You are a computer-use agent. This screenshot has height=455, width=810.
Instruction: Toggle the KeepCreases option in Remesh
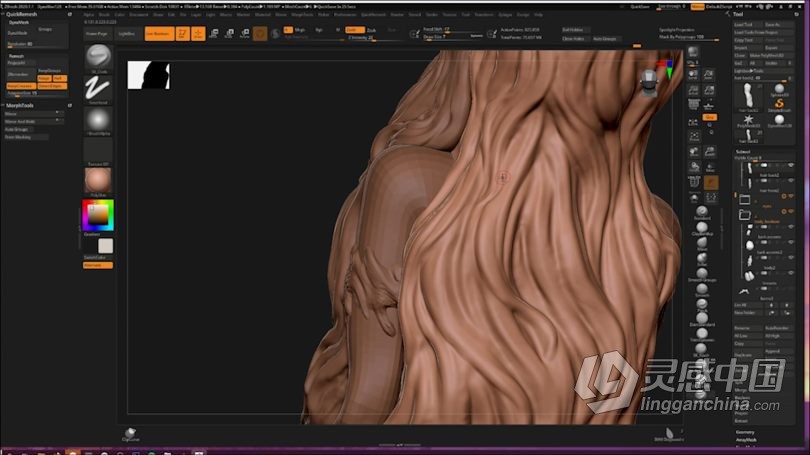click(x=21, y=86)
